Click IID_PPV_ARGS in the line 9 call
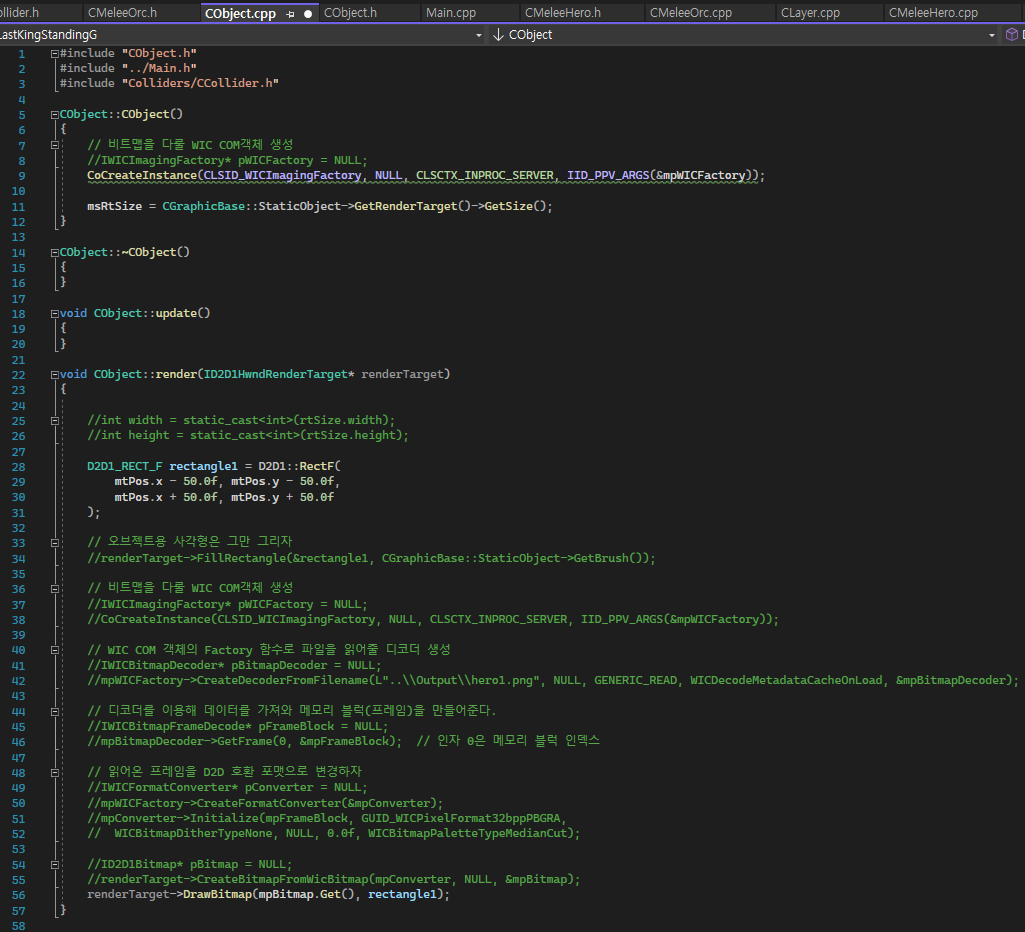Screen dimensions: 1025x932 608,175
